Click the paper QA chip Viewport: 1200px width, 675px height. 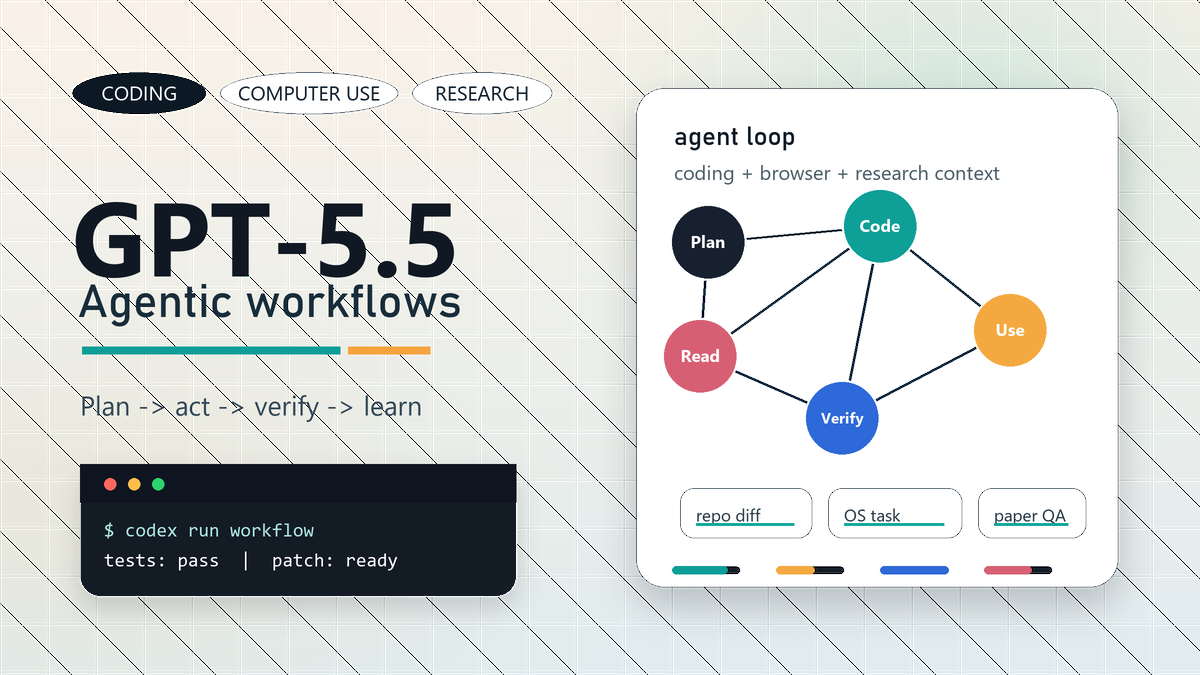point(1031,514)
